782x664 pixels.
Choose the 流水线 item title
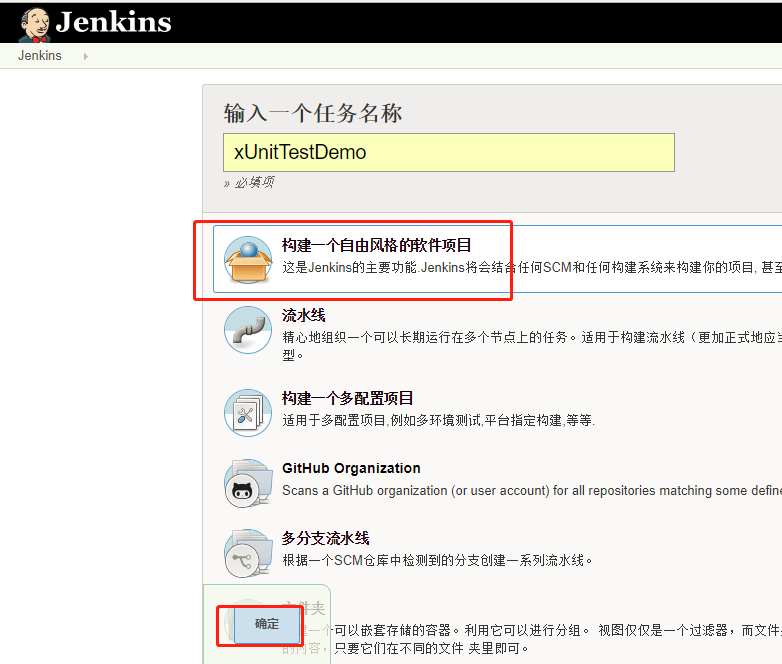point(304,315)
